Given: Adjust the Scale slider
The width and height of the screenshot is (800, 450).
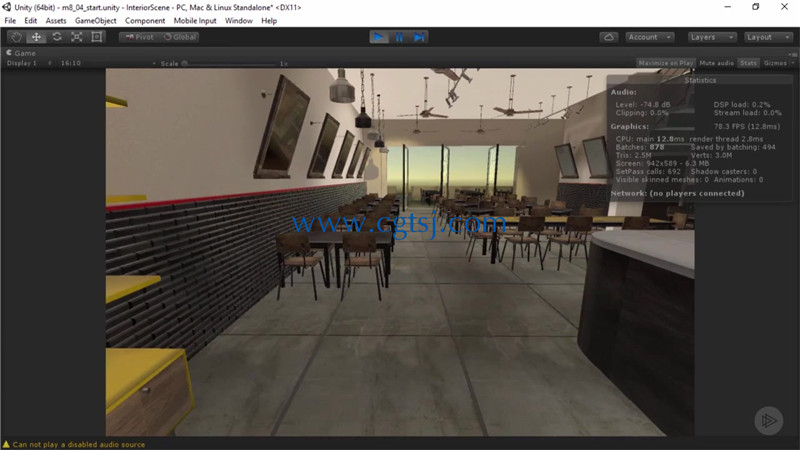Looking at the screenshot, I should coord(230,64).
